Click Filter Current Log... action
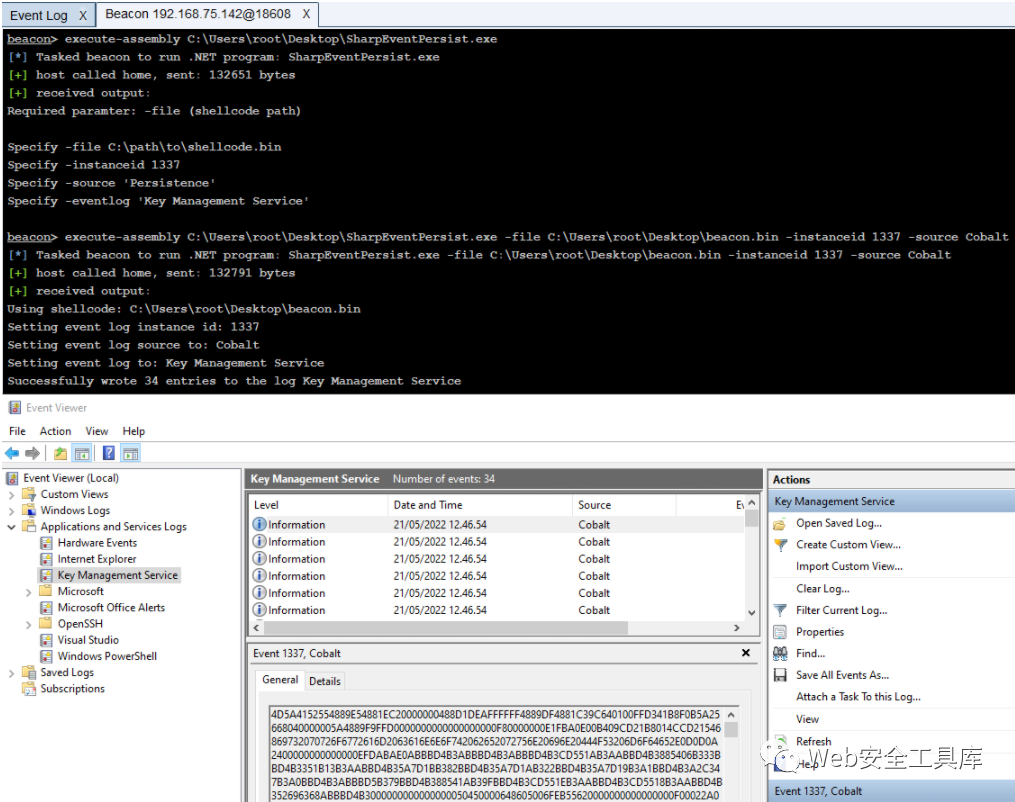Screen dimensions: 1015x802 pyautogui.click(x=842, y=610)
